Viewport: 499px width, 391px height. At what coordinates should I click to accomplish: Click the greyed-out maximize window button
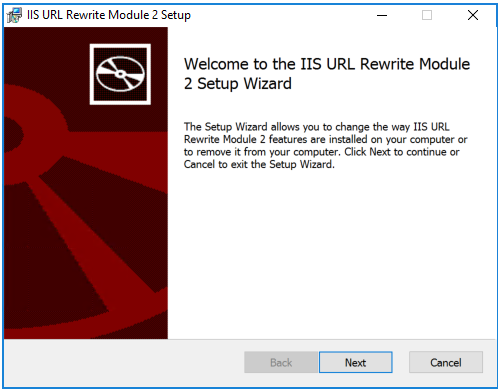click(x=427, y=15)
